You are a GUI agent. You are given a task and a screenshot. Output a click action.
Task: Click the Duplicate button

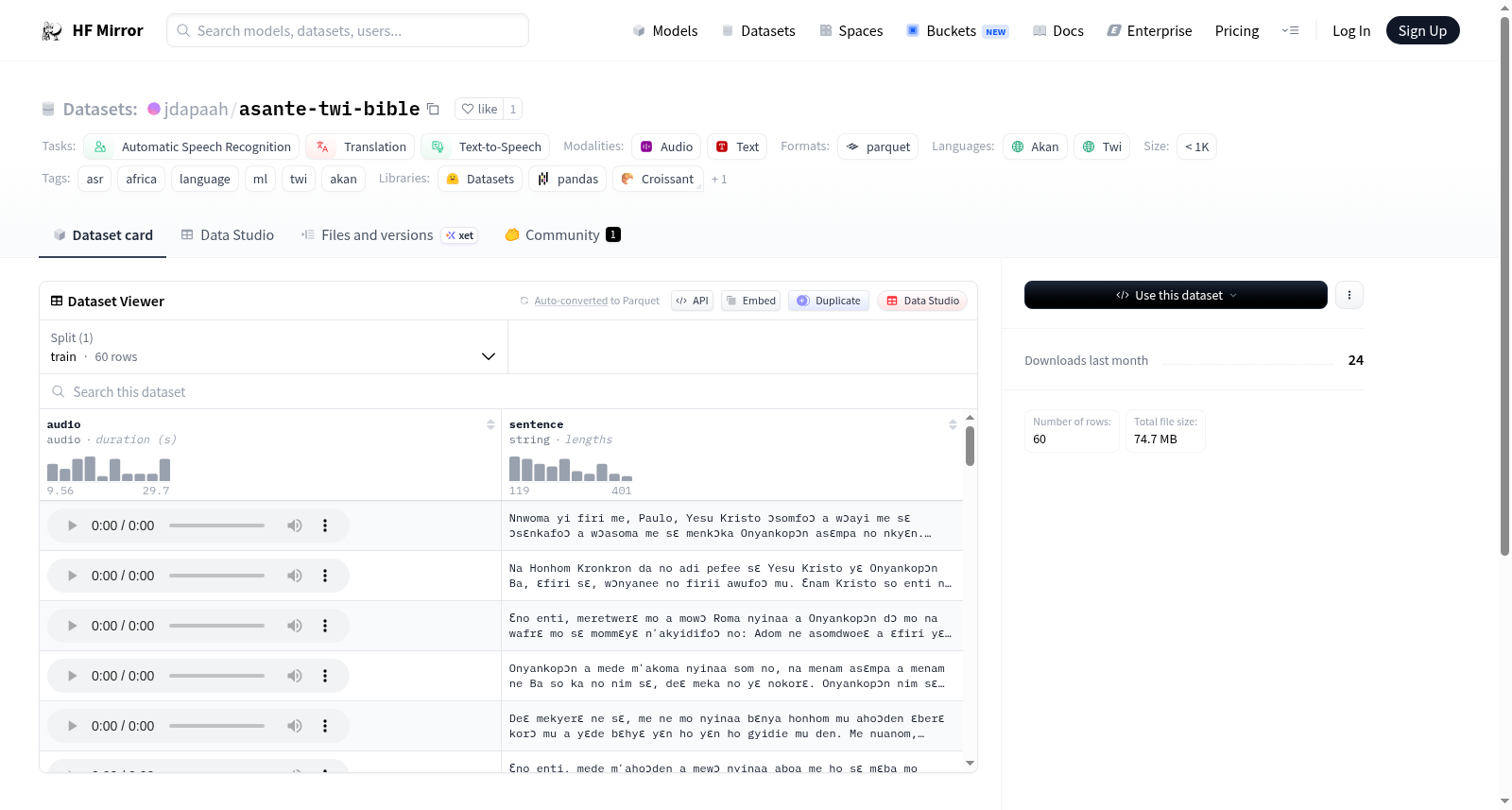point(829,301)
